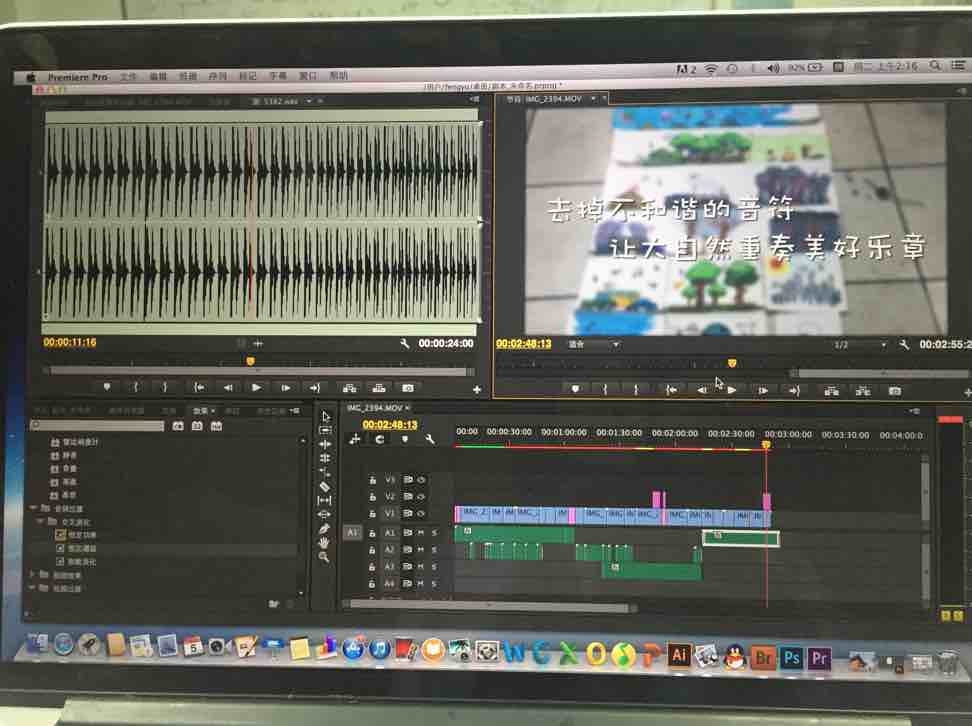Export frame with Program monitor camera icon
Screen dimensions: 972x726
click(x=894, y=390)
